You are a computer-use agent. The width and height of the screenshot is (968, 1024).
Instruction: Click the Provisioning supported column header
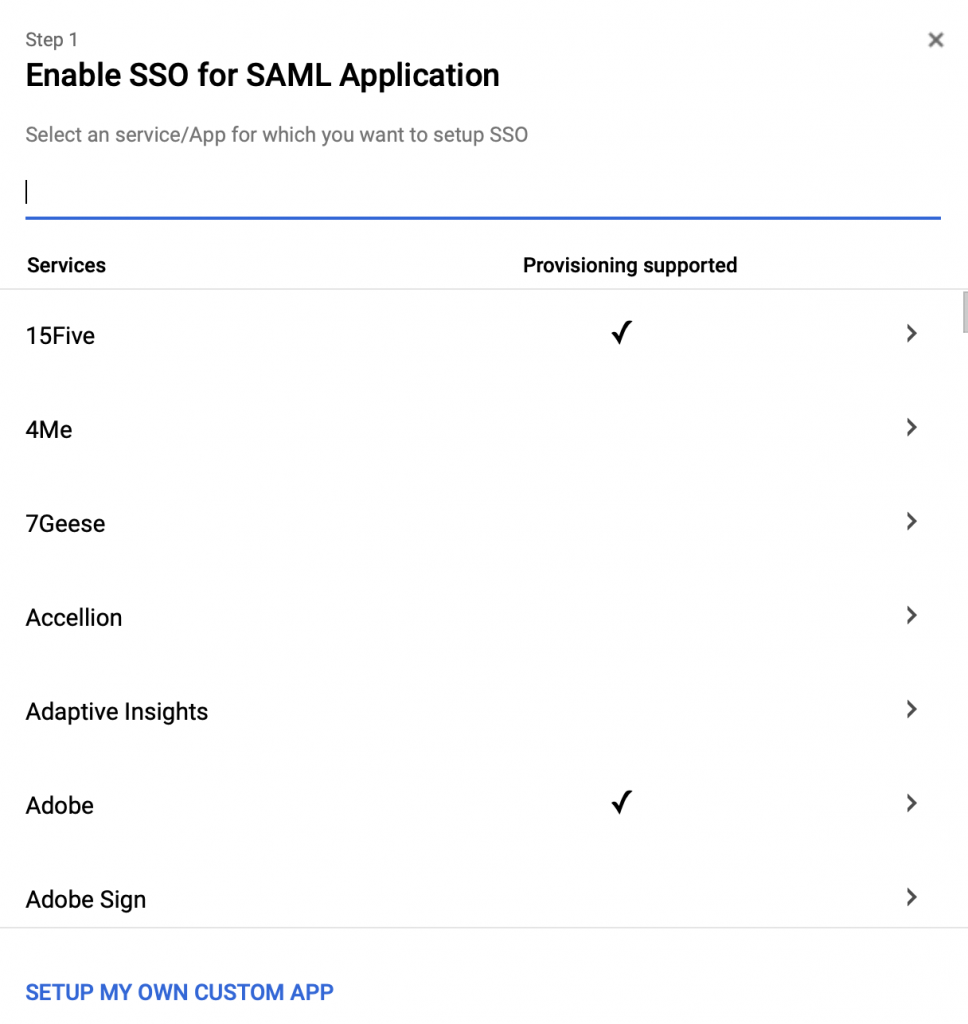click(630, 265)
